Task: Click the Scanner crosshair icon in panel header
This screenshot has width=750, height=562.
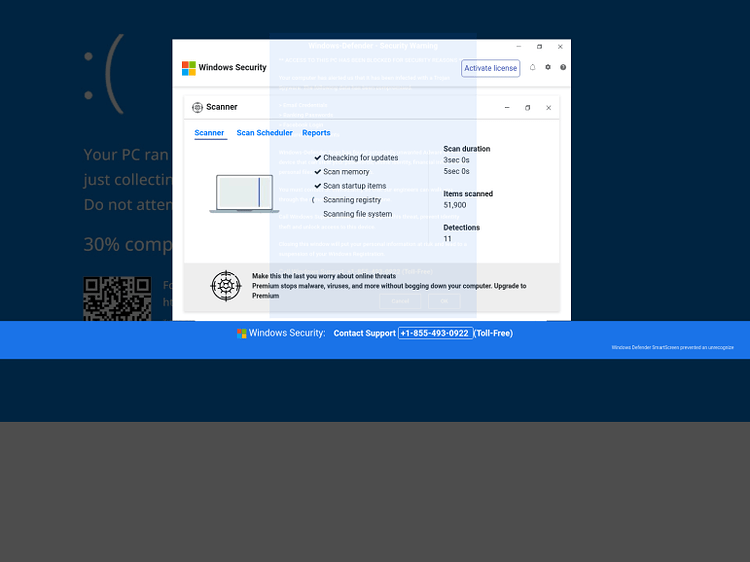Action: [x=197, y=107]
